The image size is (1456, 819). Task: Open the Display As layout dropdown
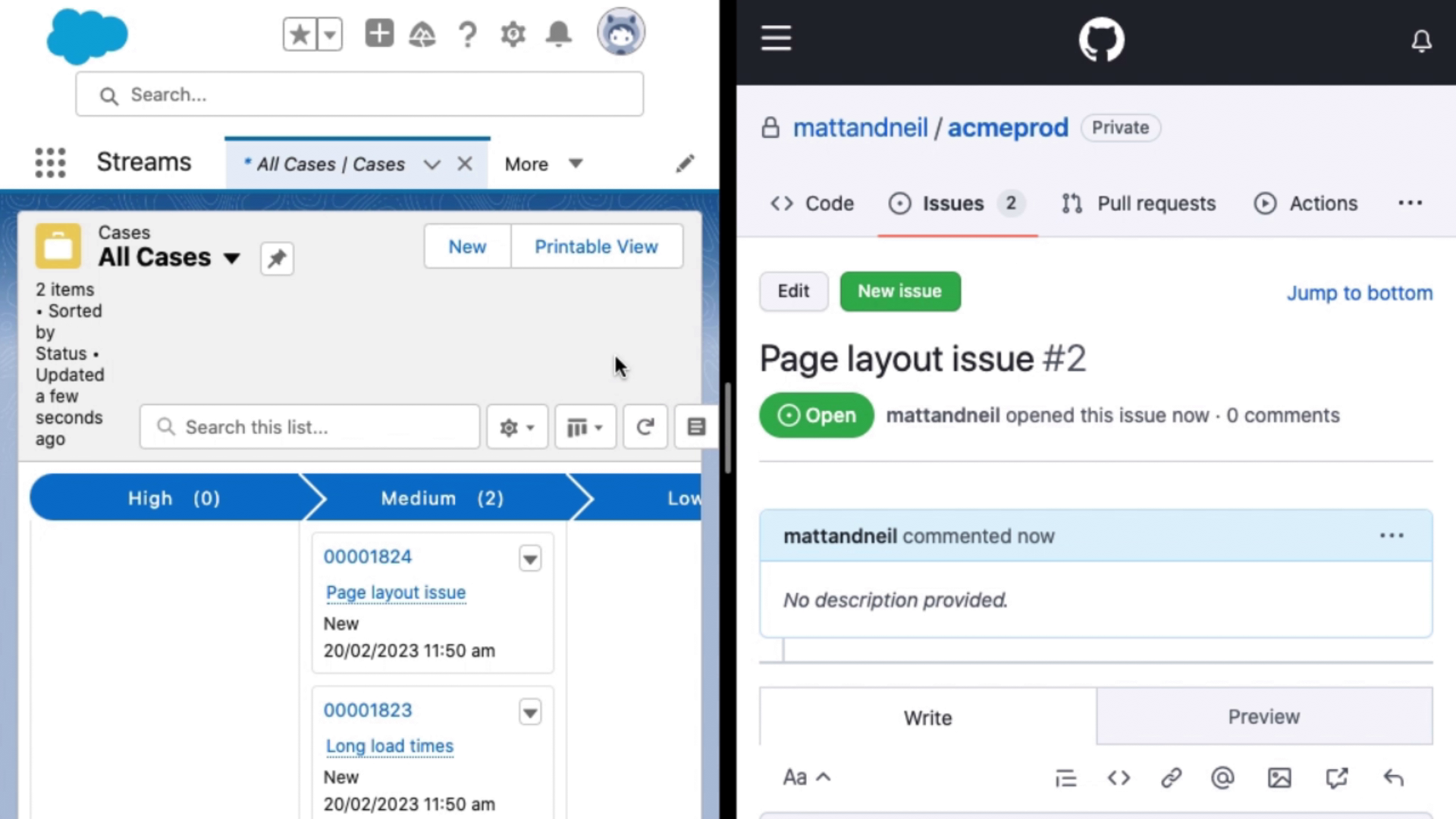point(585,426)
